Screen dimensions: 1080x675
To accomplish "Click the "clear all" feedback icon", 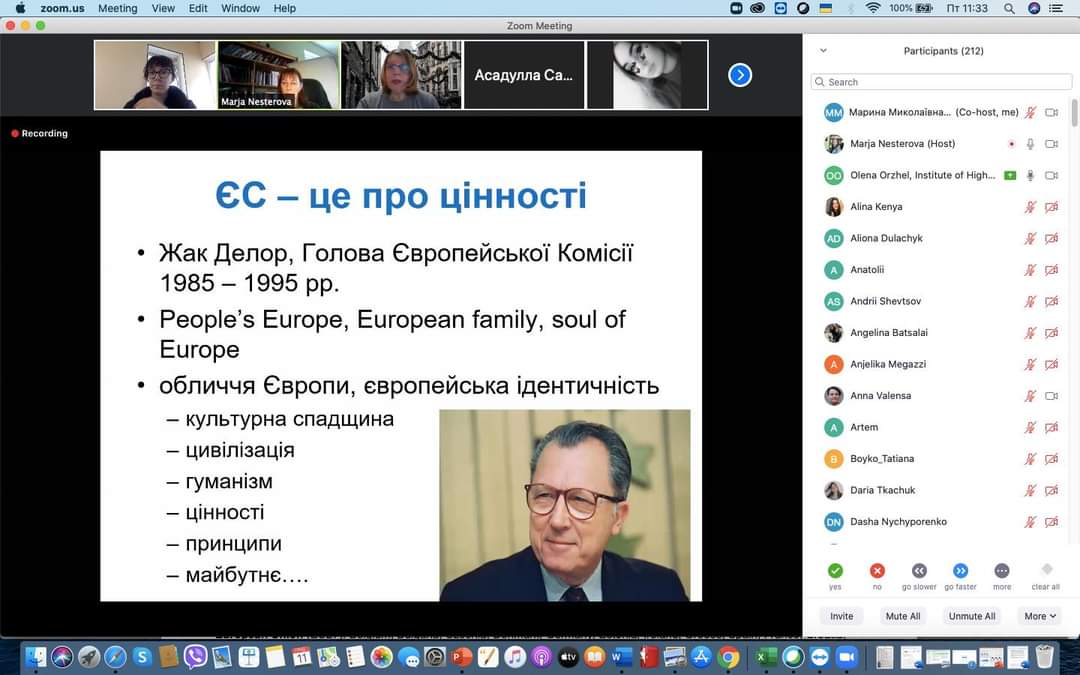I will point(1046,570).
